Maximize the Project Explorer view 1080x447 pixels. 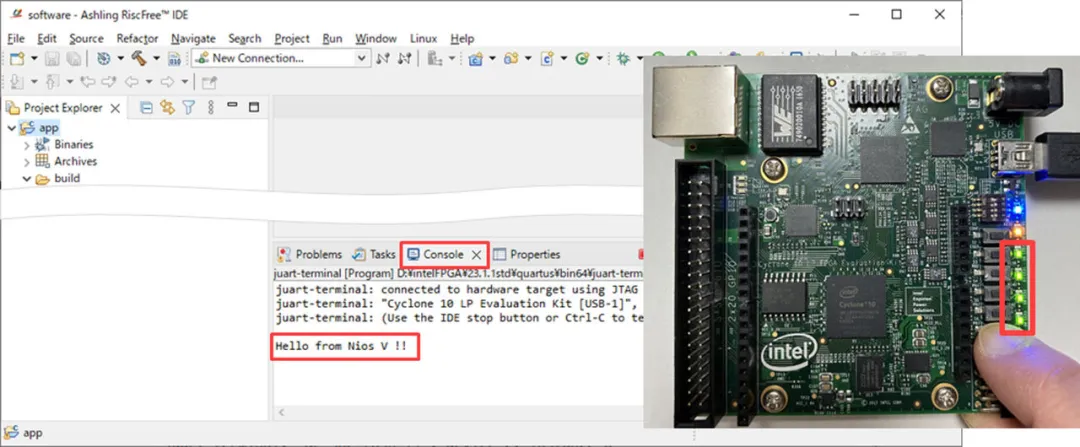tap(254, 107)
